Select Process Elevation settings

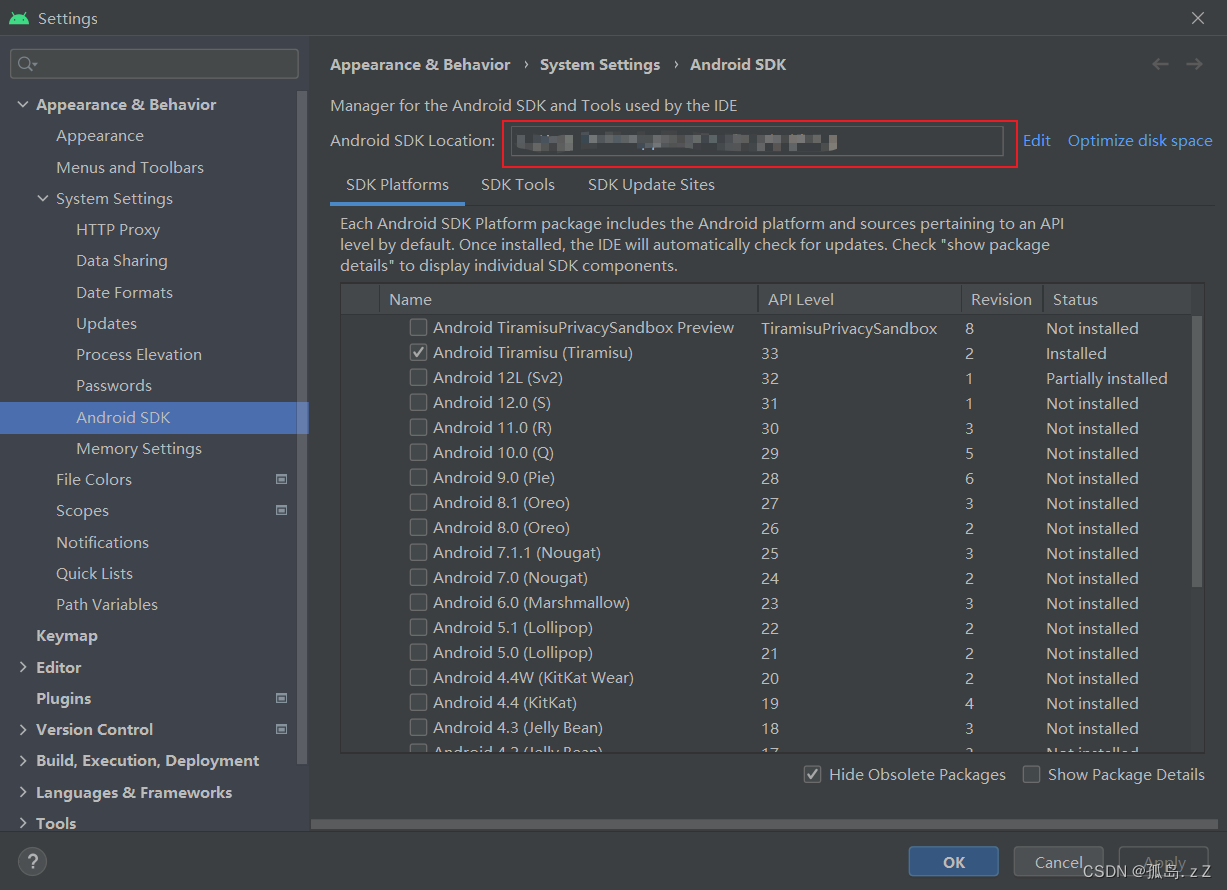[x=139, y=355]
